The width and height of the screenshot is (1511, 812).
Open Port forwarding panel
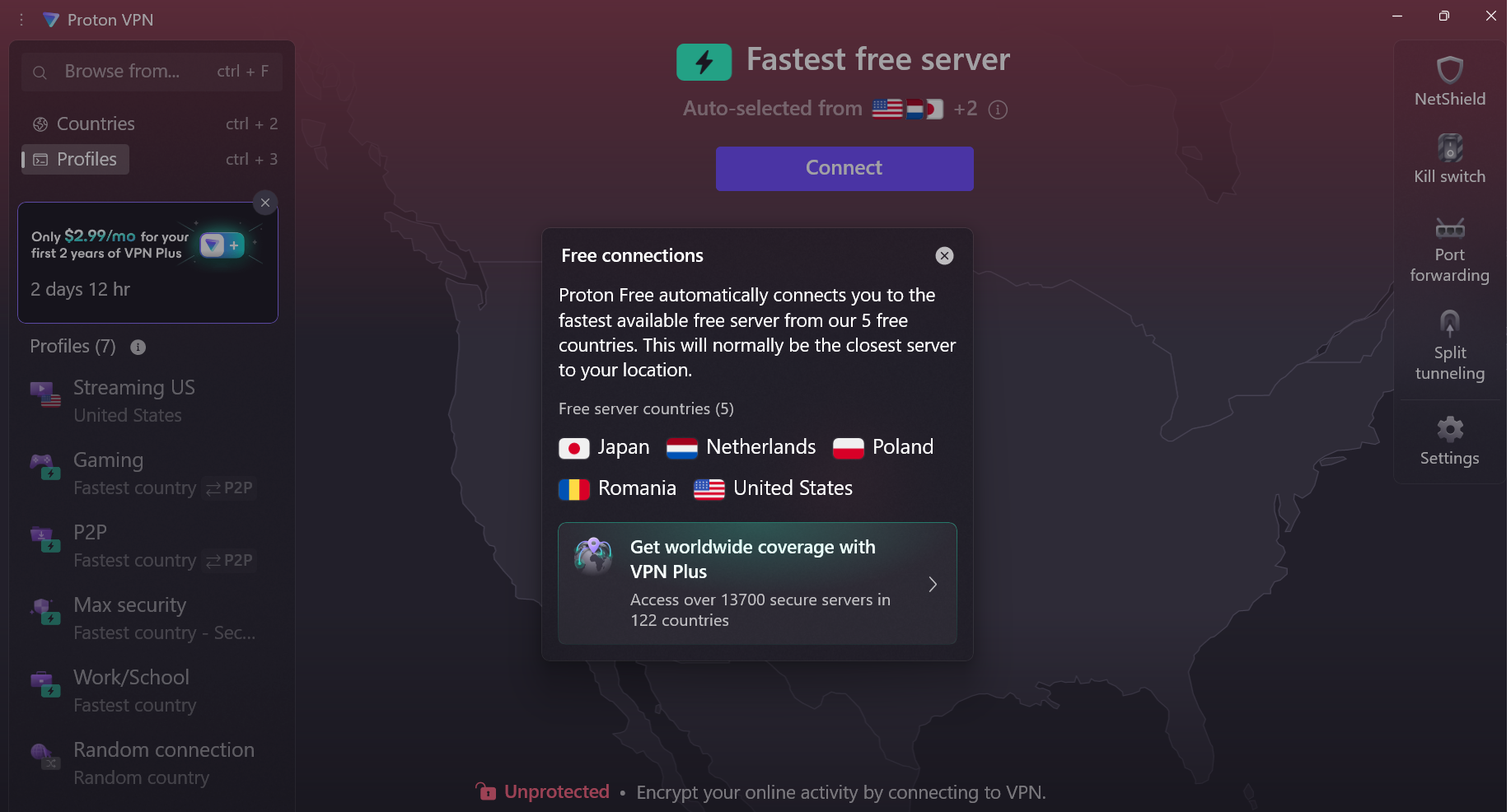tap(1449, 250)
